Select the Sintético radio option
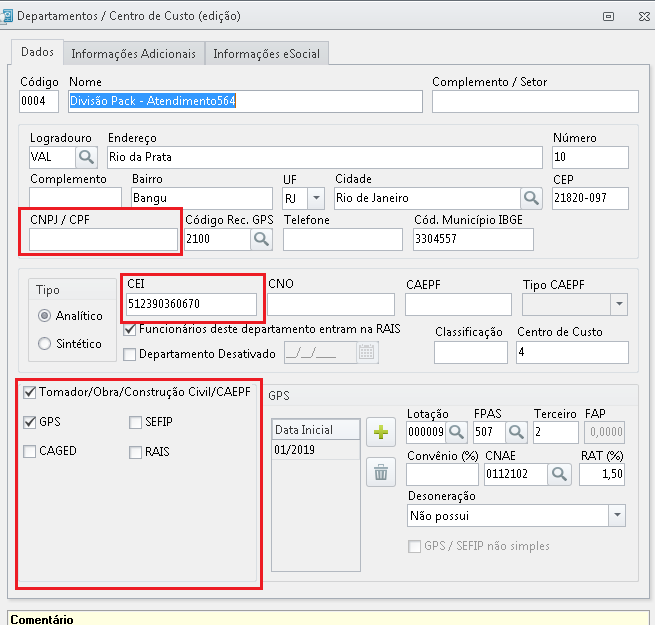The image size is (655, 625). click(x=44, y=343)
